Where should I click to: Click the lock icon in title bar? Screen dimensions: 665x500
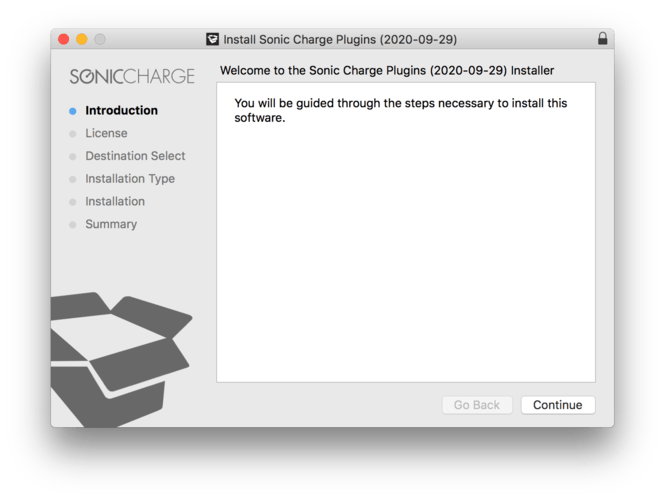602,39
